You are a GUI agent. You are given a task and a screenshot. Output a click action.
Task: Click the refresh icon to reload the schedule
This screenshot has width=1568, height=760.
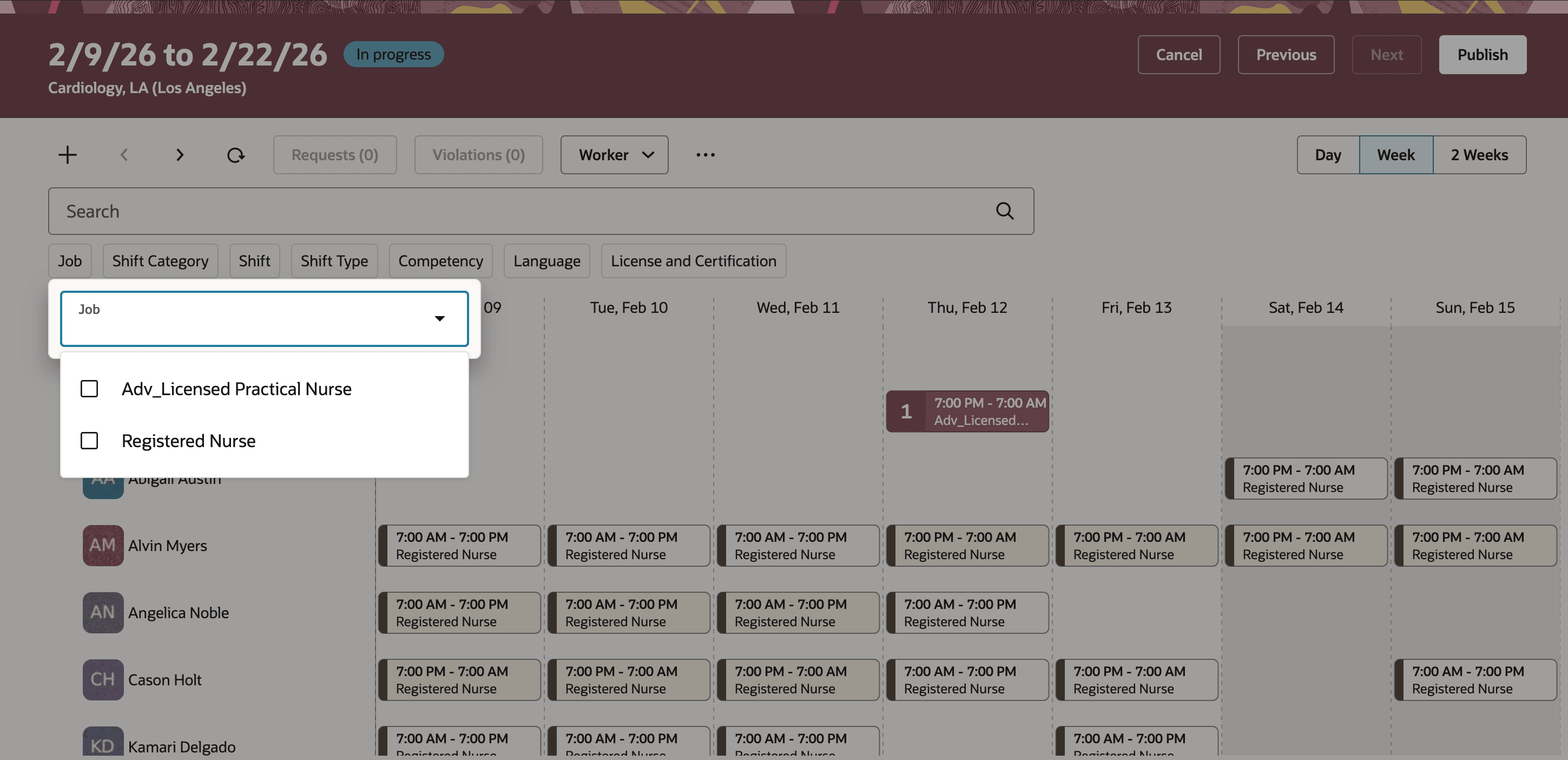pos(236,154)
